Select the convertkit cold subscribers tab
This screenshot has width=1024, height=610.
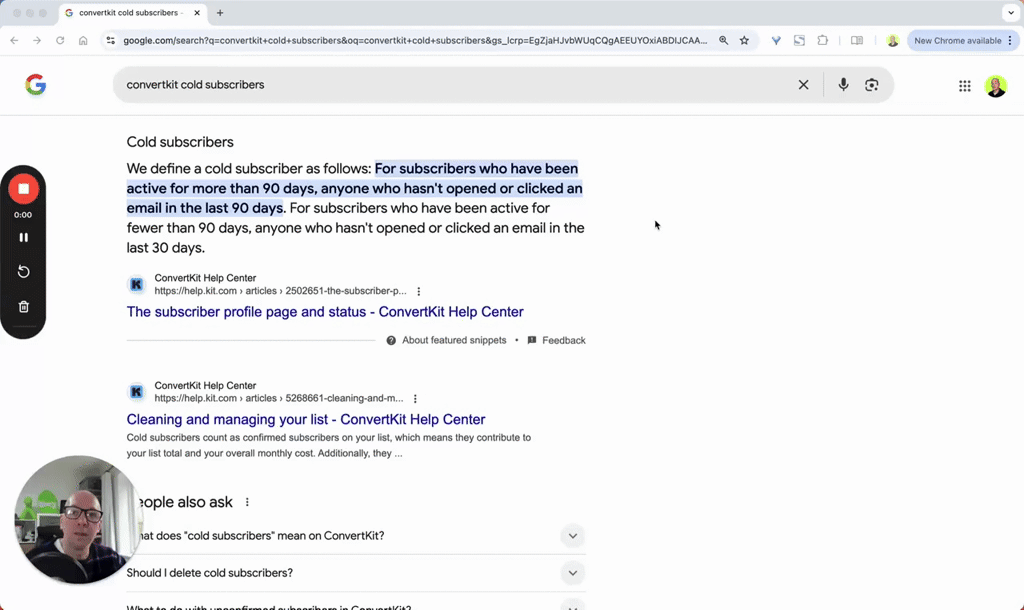point(131,12)
